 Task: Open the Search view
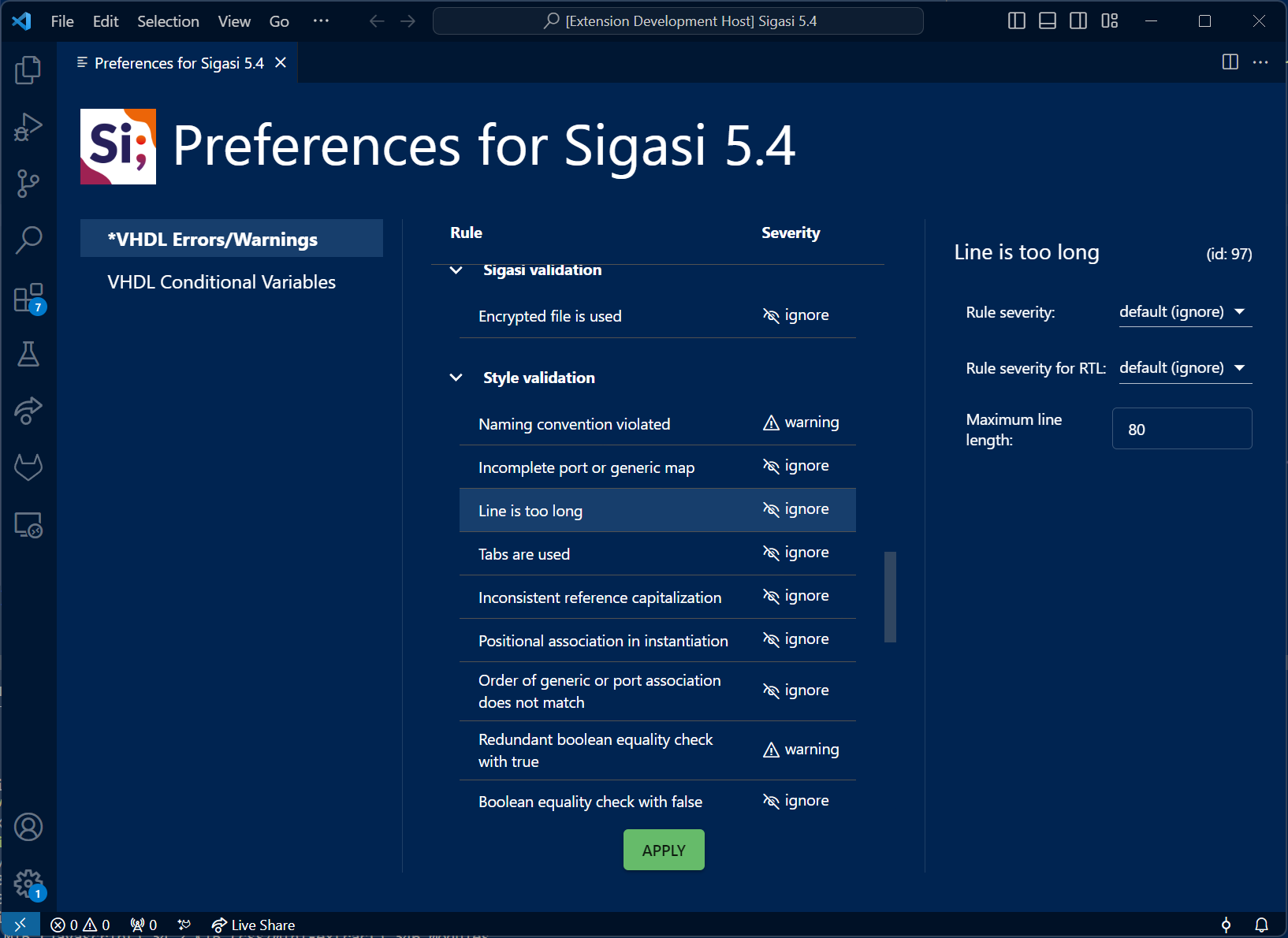(x=28, y=240)
